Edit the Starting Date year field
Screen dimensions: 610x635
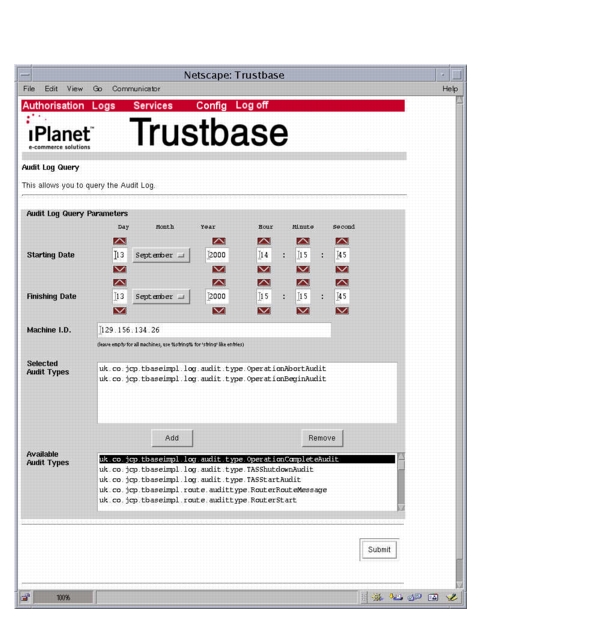pos(217,255)
